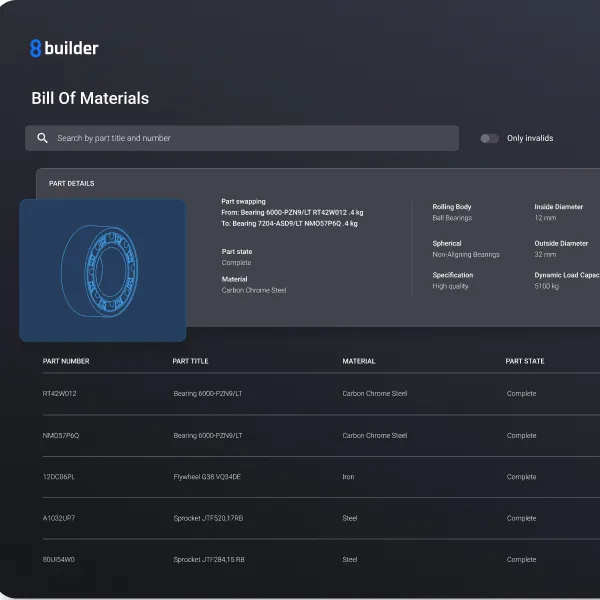Click the '32 mm' outside diameter value
The height and width of the screenshot is (600, 600).
click(x=545, y=254)
